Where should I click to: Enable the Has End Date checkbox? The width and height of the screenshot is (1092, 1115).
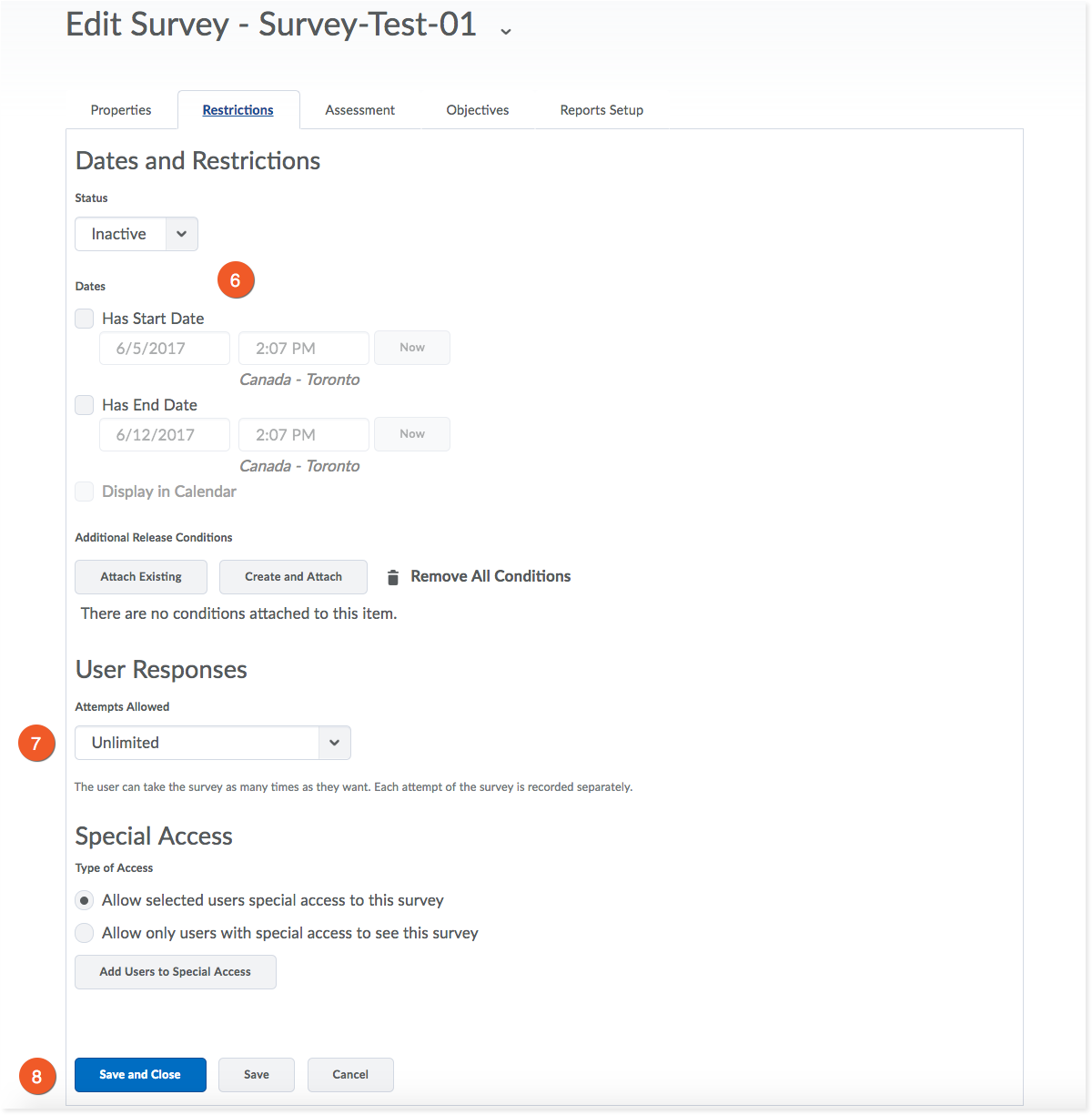click(x=85, y=405)
